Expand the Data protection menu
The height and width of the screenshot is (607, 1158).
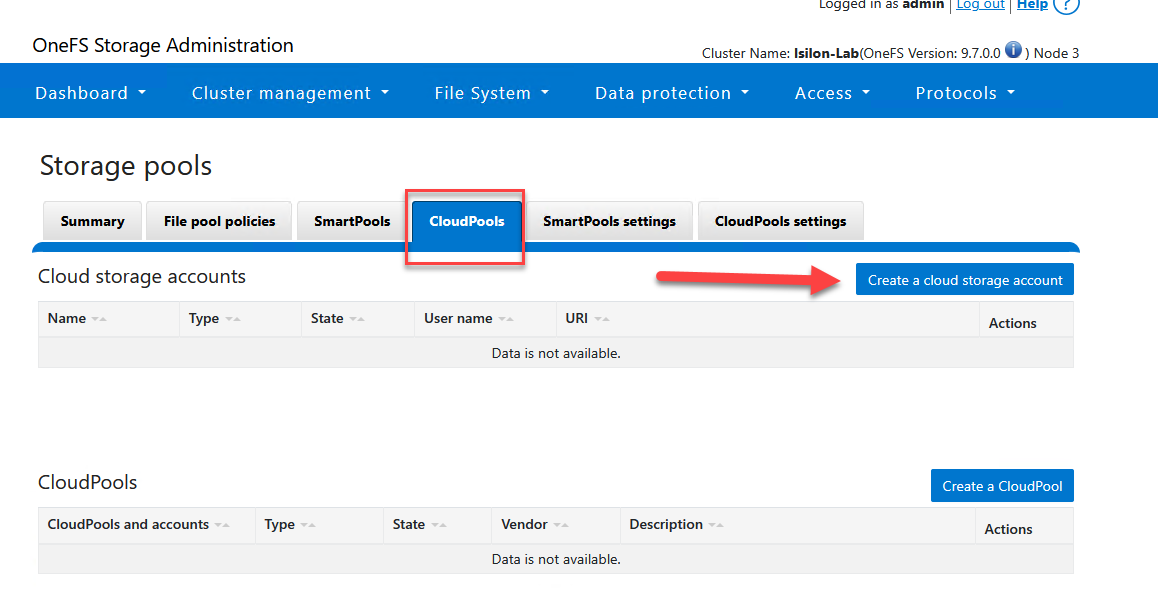[671, 92]
